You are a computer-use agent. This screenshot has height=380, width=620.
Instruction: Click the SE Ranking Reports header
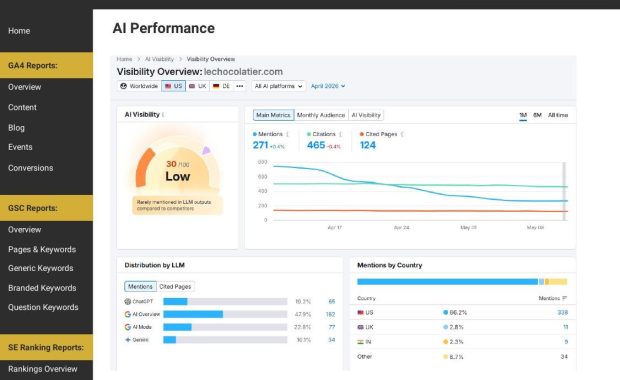click(x=46, y=347)
